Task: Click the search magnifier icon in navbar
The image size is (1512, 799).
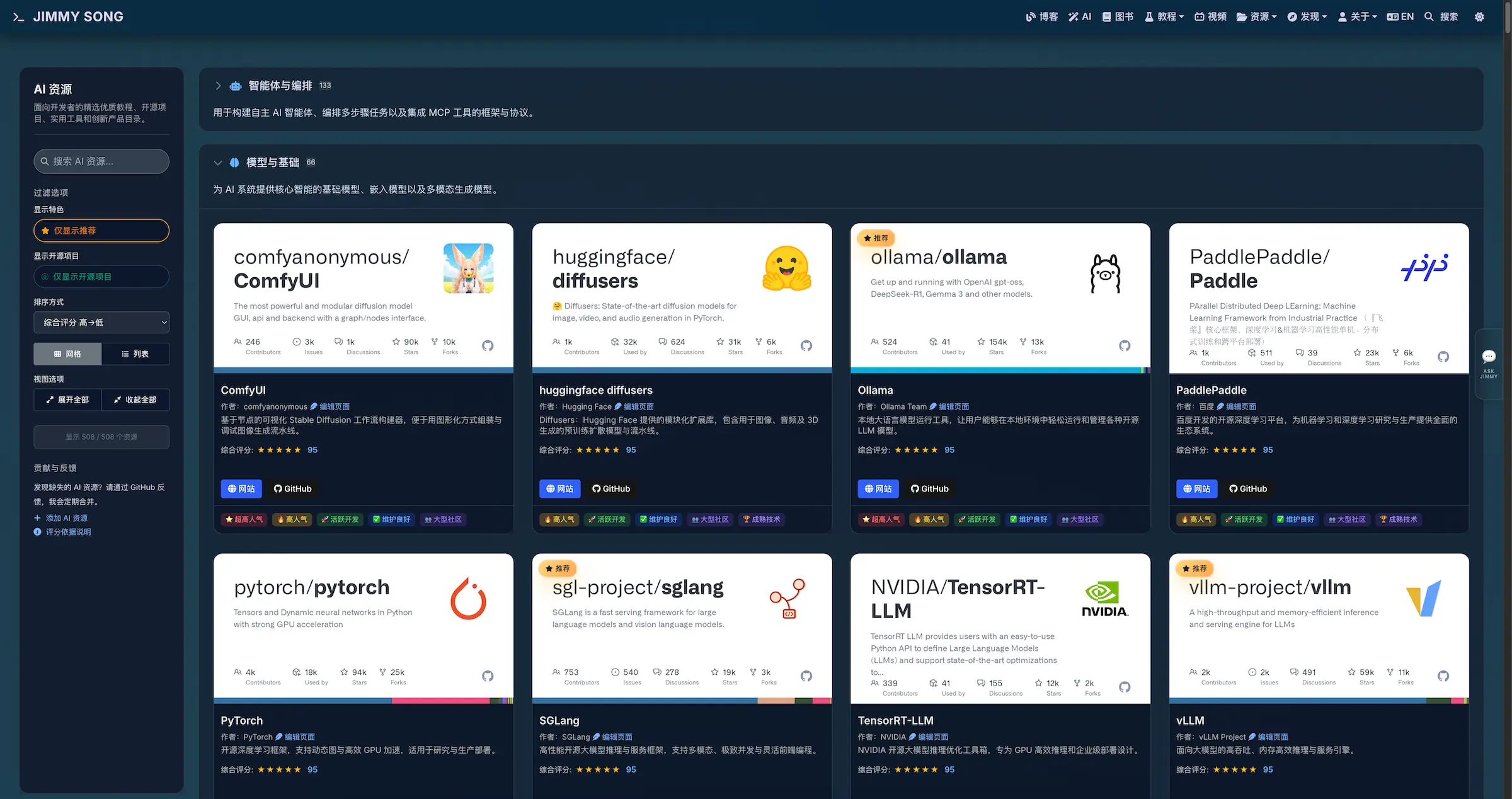Action: tap(1429, 17)
